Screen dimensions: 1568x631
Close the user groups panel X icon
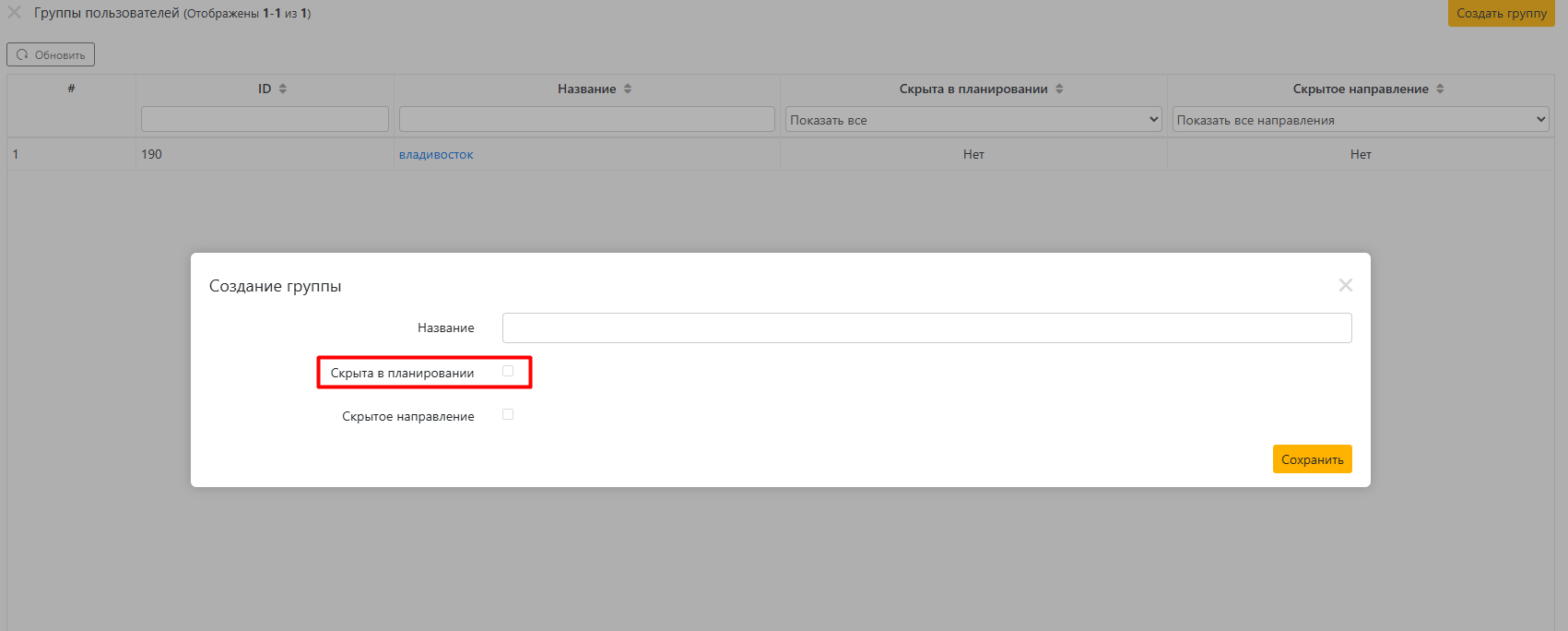click(15, 13)
